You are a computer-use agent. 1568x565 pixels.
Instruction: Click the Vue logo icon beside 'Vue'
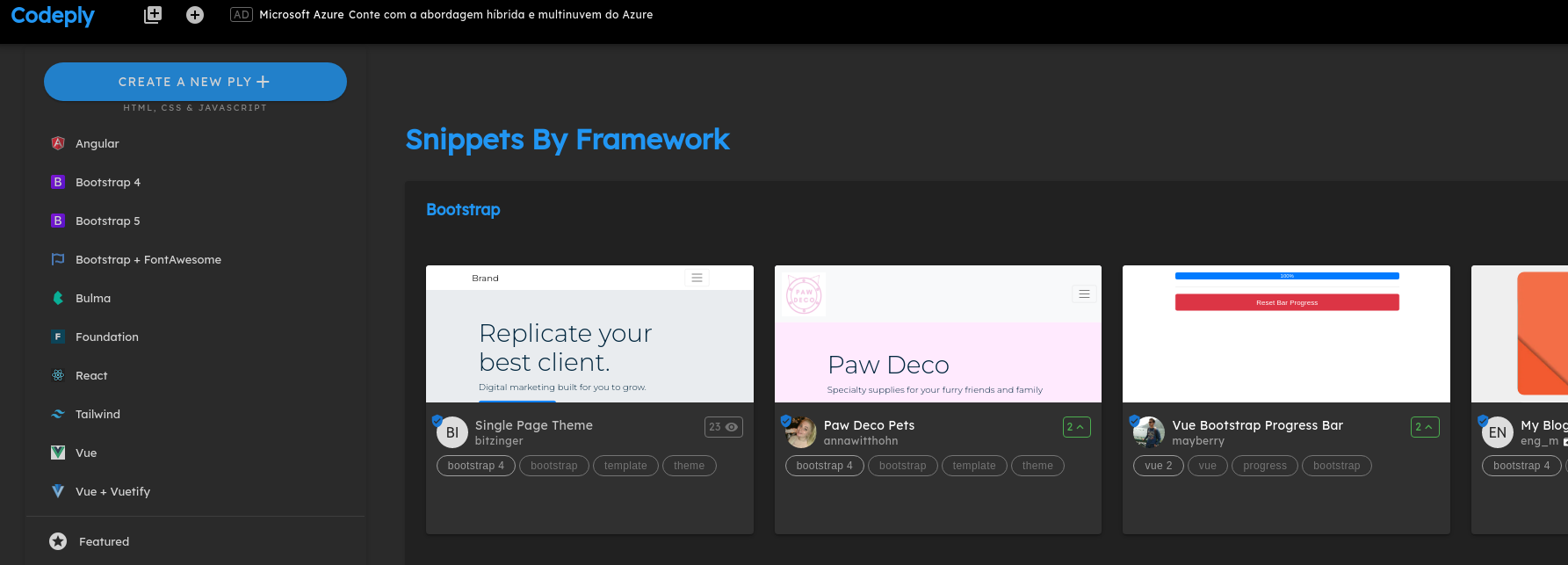pos(58,453)
